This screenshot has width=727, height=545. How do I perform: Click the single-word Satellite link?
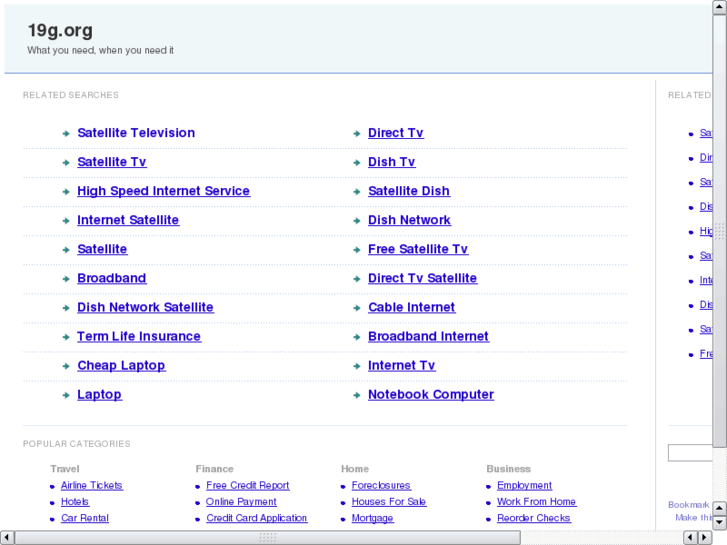pos(102,250)
